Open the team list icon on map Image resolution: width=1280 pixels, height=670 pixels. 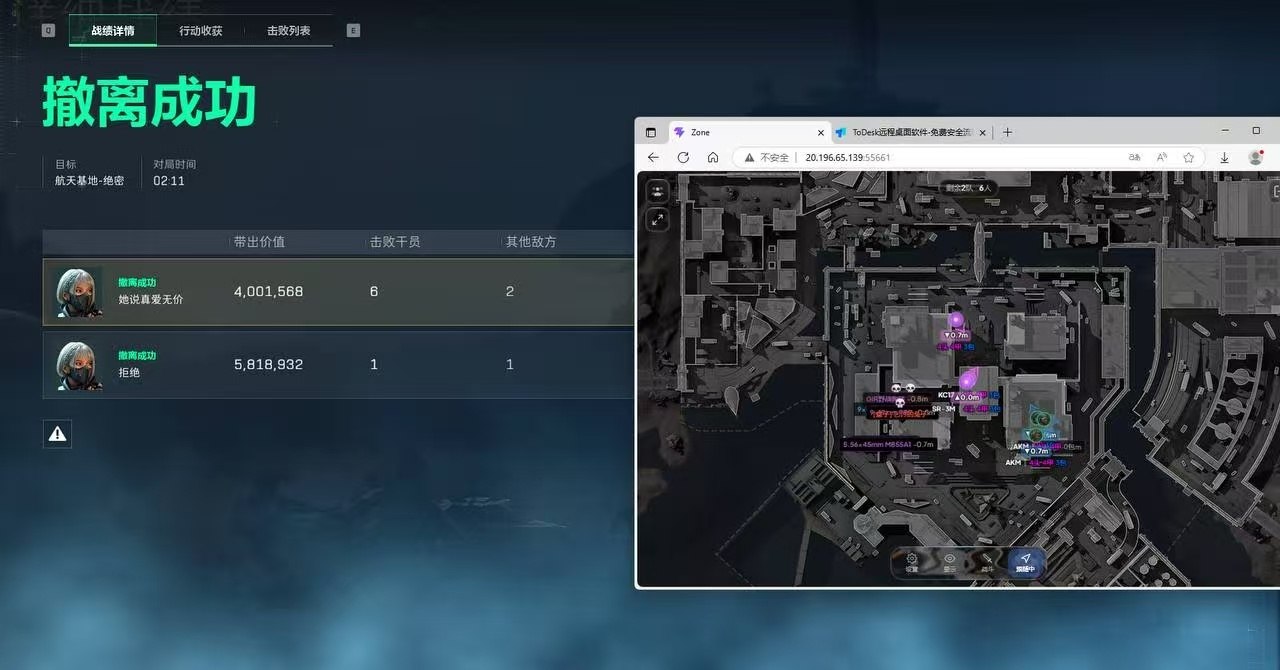[x=658, y=191]
